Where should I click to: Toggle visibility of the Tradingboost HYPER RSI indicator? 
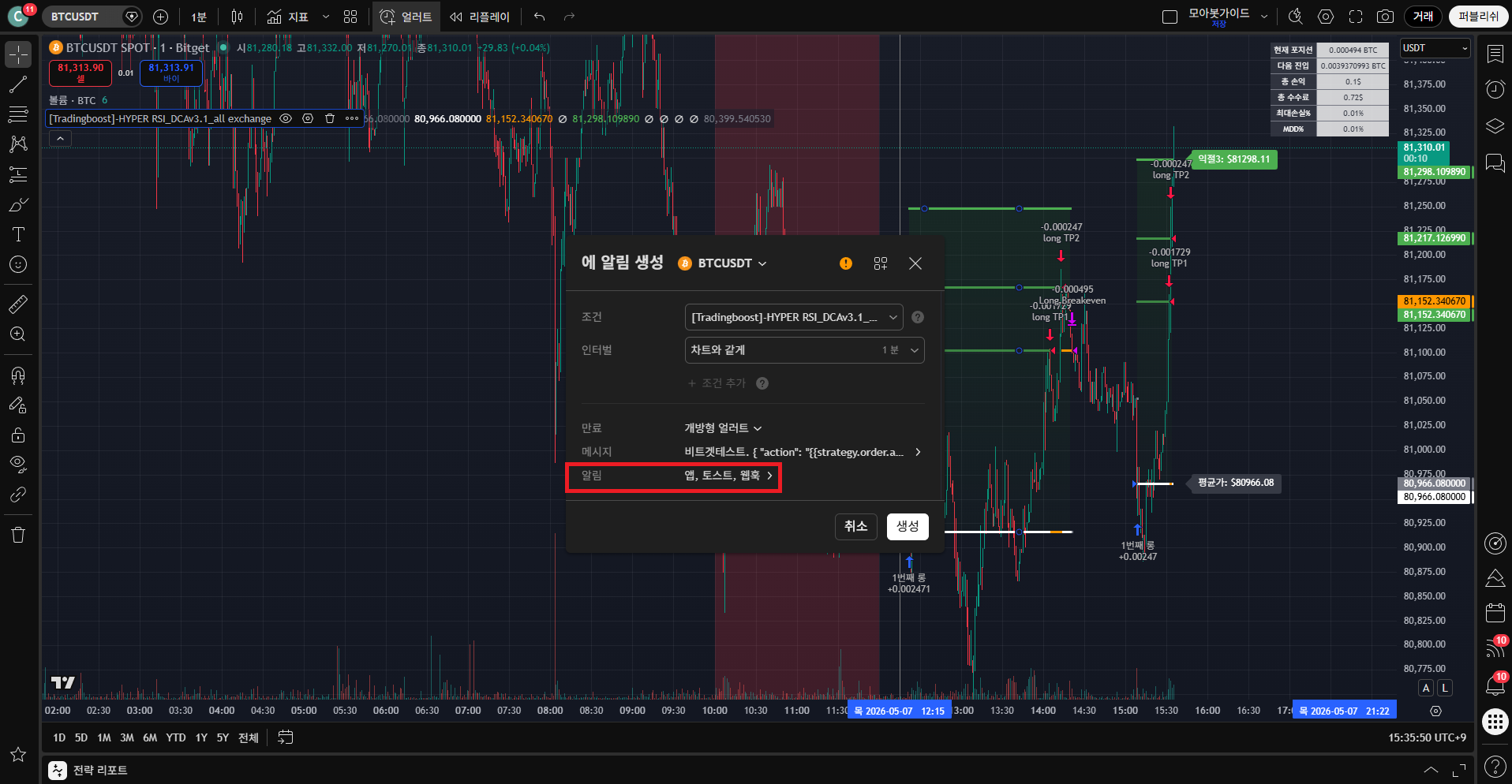point(286,118)
